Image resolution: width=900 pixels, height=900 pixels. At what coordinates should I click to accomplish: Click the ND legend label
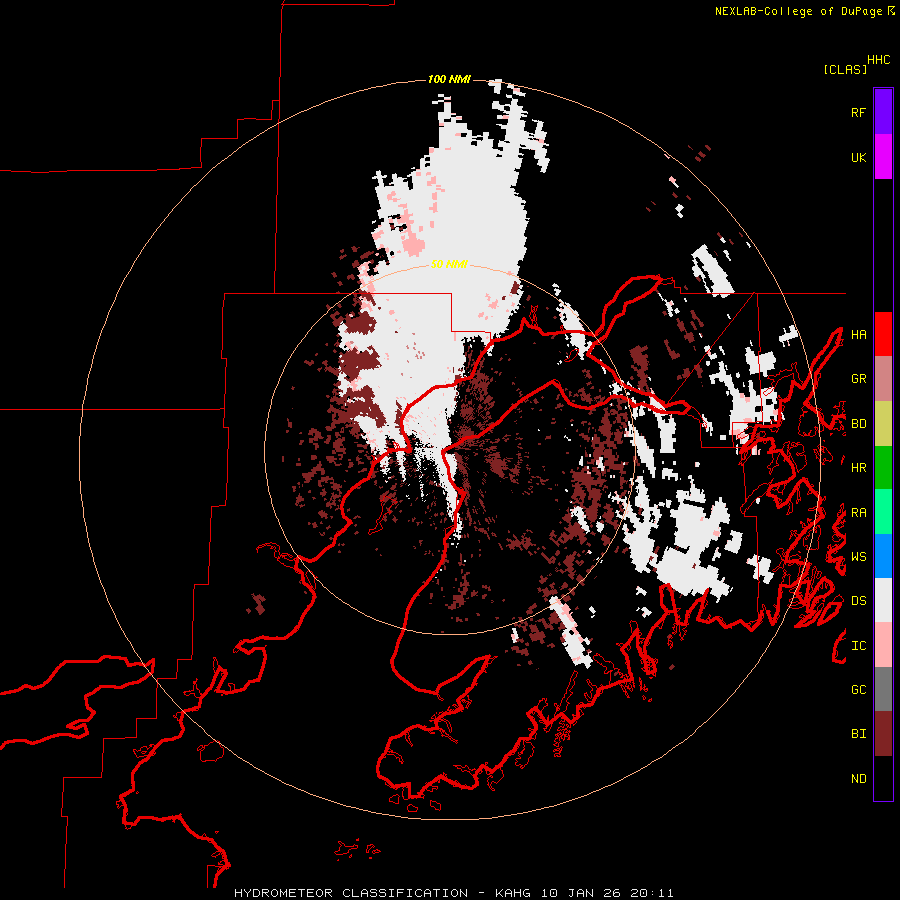(x=858, y=779)
